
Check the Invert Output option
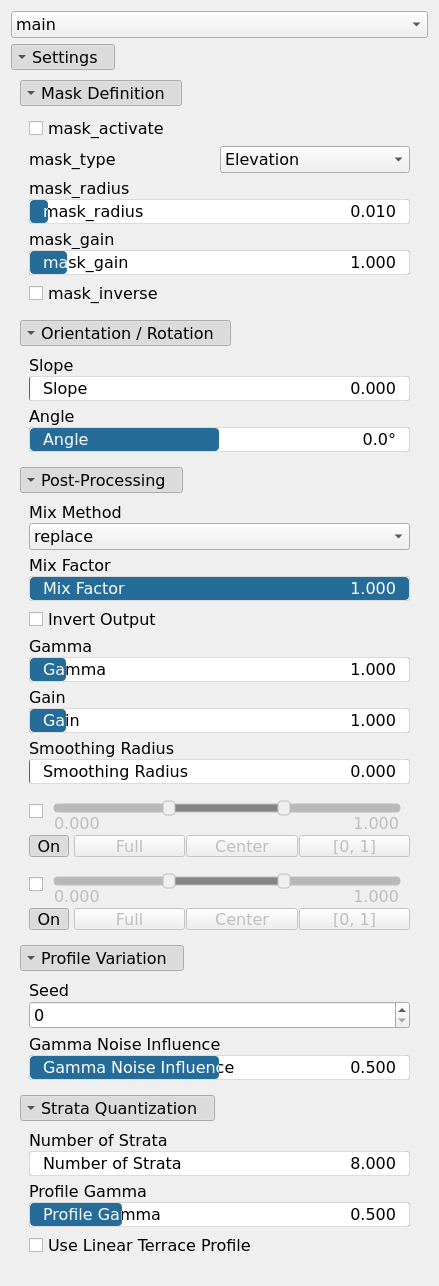pyautogui.click(x=36, y=619)
